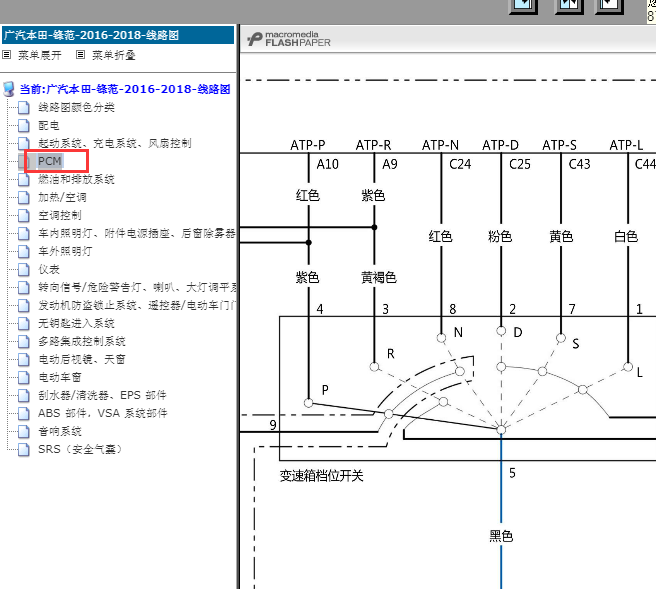Screen dimensions: 656x589
Task: Click page icon next to 燃油和排放系统
Action: 24,179
